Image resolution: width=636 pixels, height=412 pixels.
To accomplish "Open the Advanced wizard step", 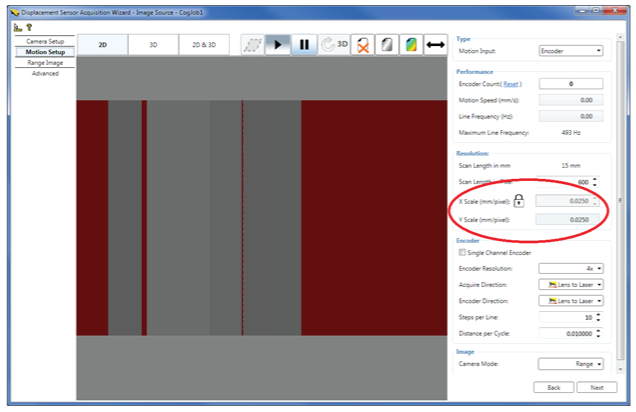I will point(45,73).
